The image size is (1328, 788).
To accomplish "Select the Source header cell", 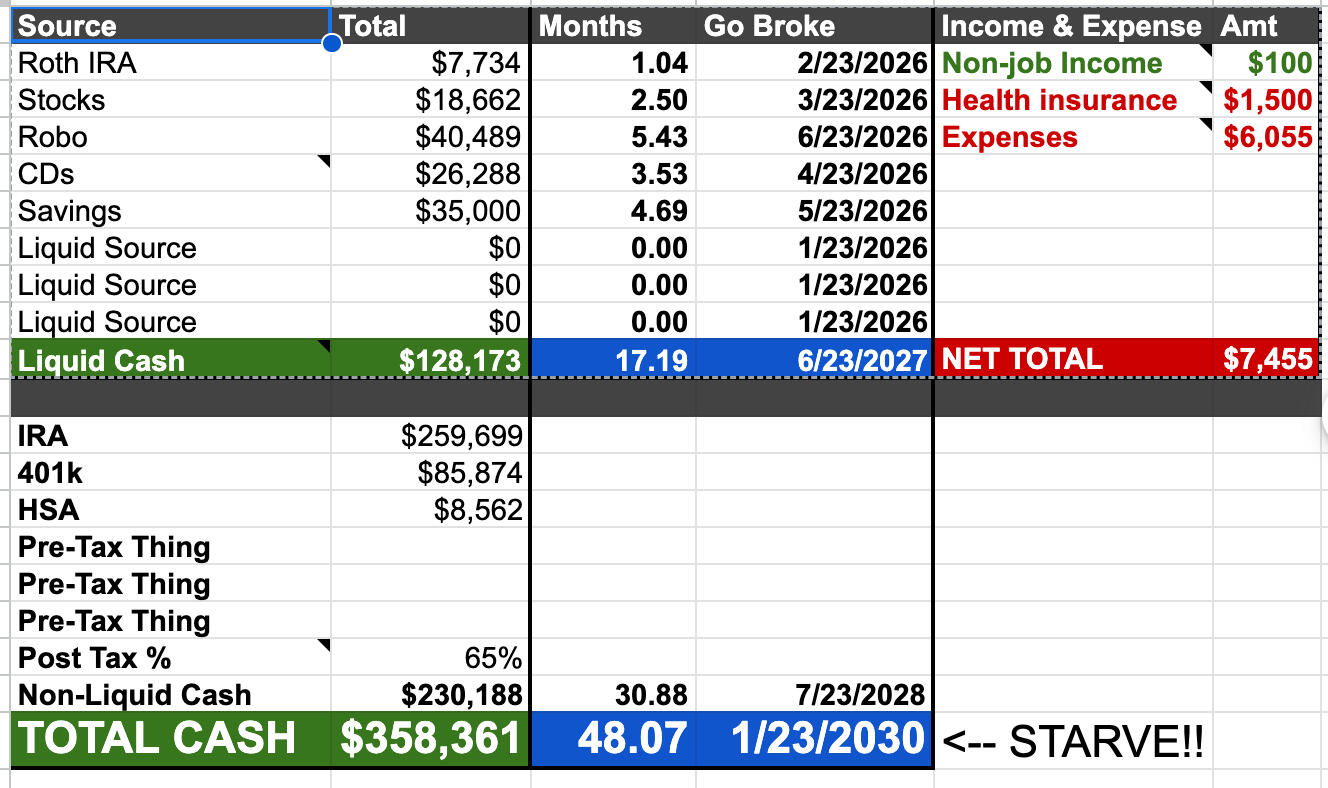I will [x=170, y=26].
